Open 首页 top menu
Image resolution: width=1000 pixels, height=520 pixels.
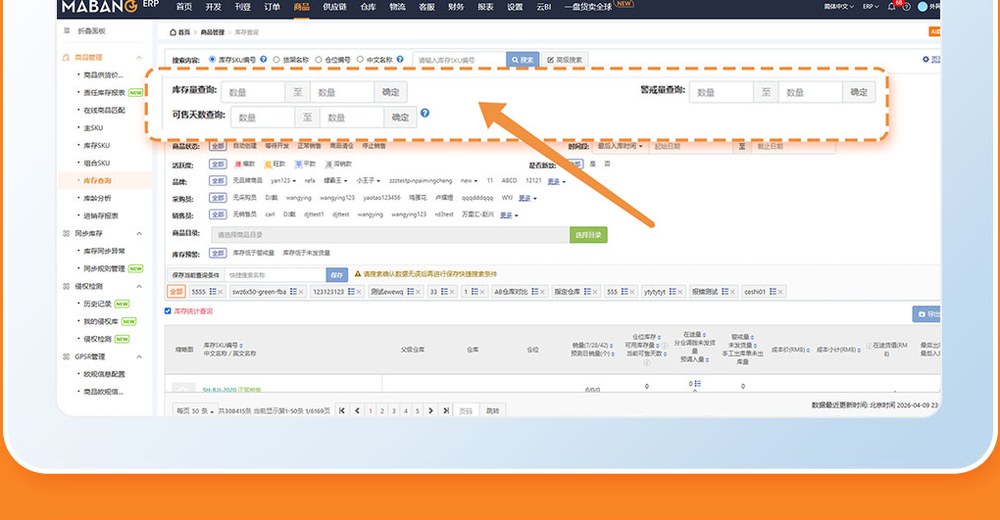tap(184, 7)
